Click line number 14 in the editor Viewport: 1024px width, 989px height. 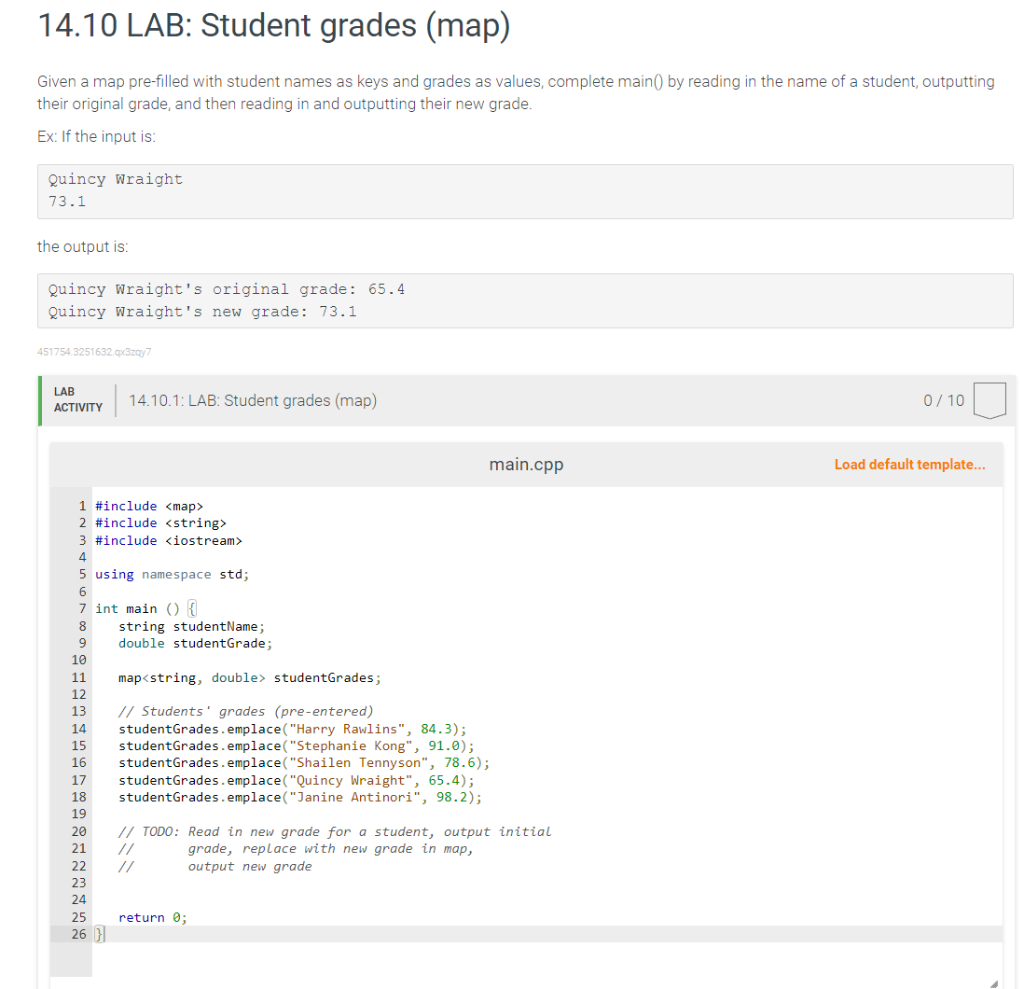[80, 728]
